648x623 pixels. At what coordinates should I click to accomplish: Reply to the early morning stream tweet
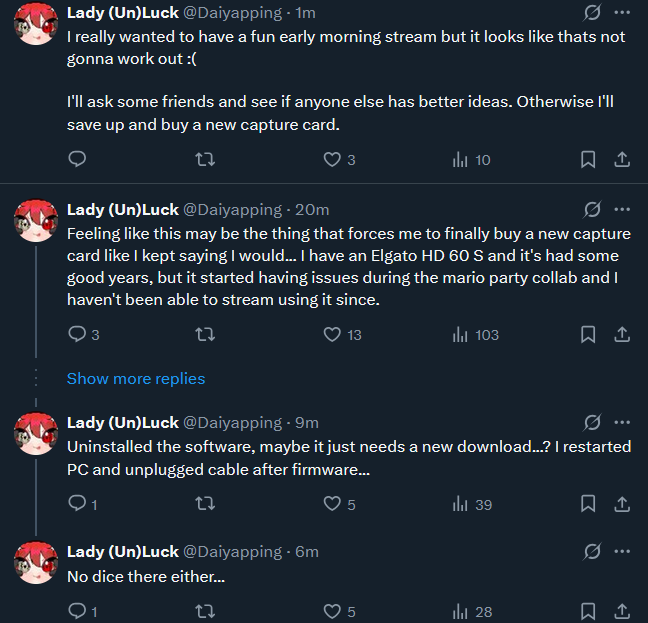[77, 160]
